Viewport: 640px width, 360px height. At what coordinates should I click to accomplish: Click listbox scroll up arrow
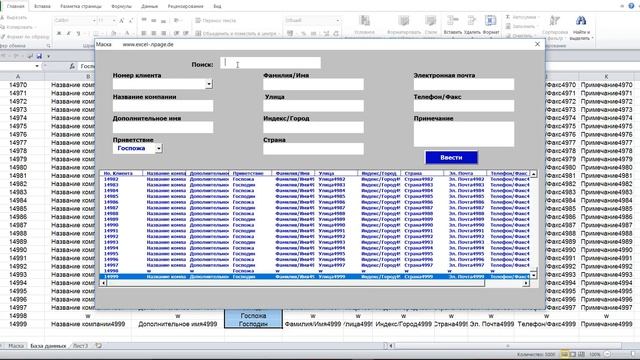point(533,174)
